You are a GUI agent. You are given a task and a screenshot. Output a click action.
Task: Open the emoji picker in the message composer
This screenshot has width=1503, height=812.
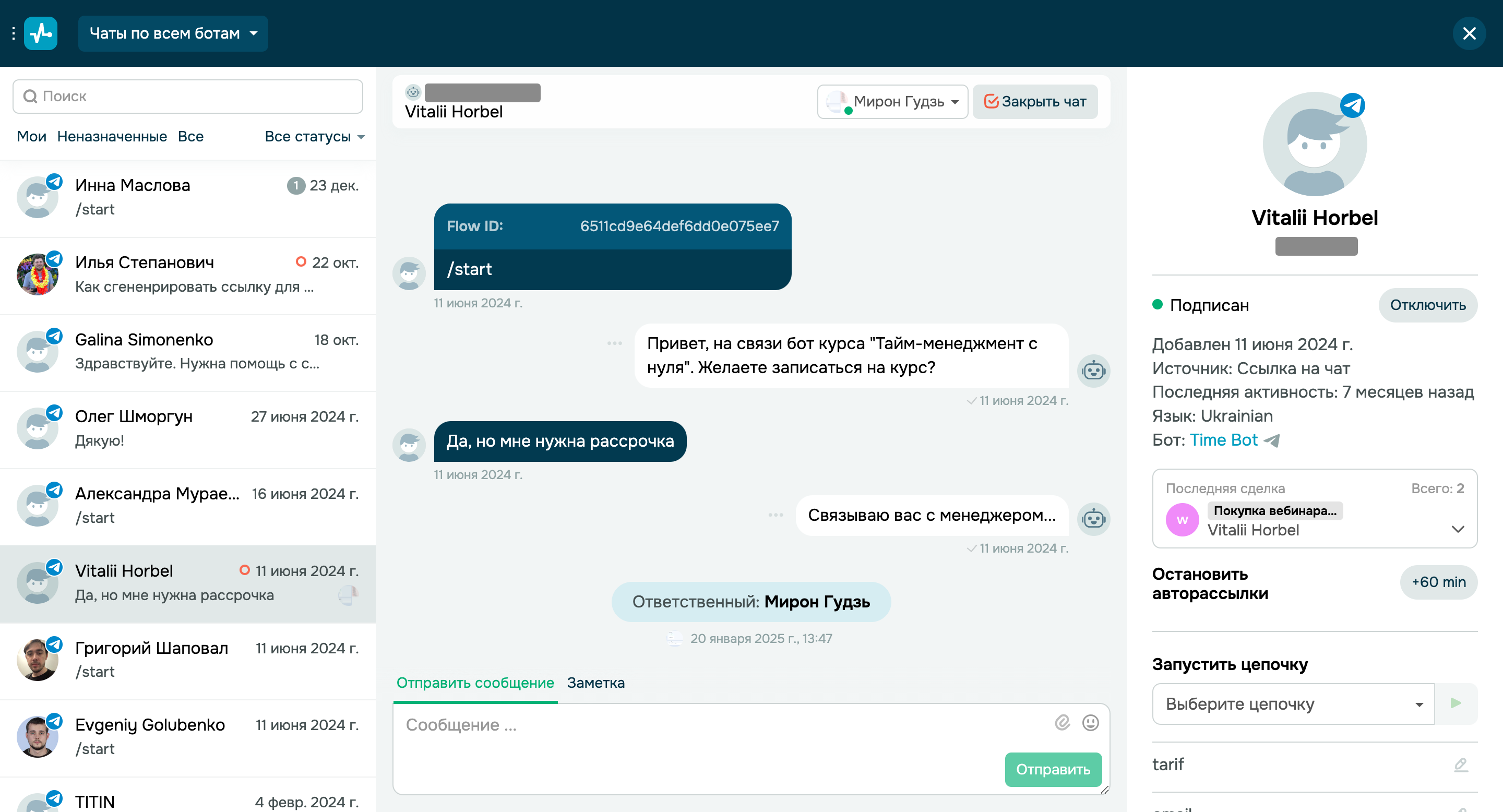1090,723
